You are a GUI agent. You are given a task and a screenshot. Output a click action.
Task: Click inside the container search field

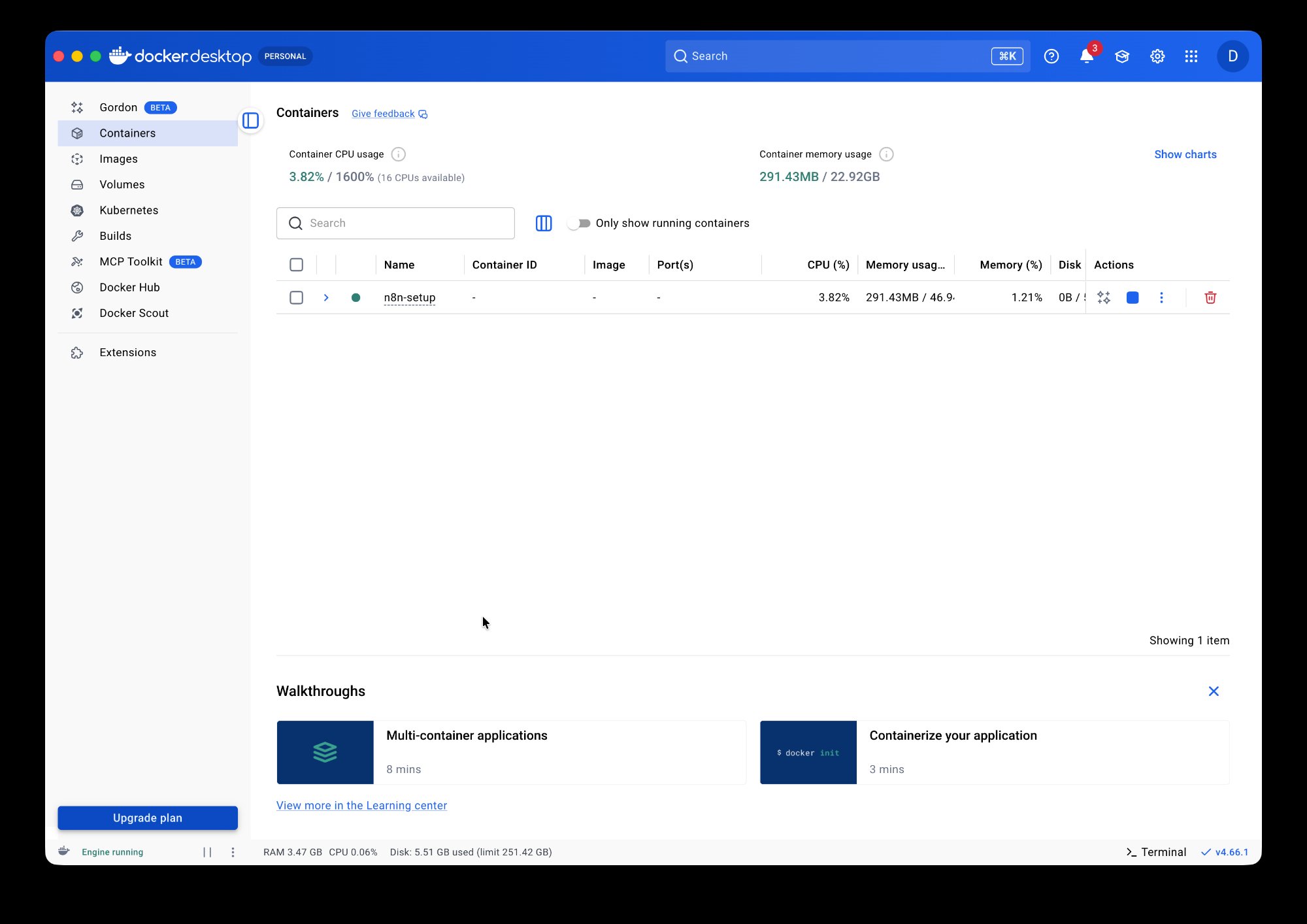coord(395,223)
